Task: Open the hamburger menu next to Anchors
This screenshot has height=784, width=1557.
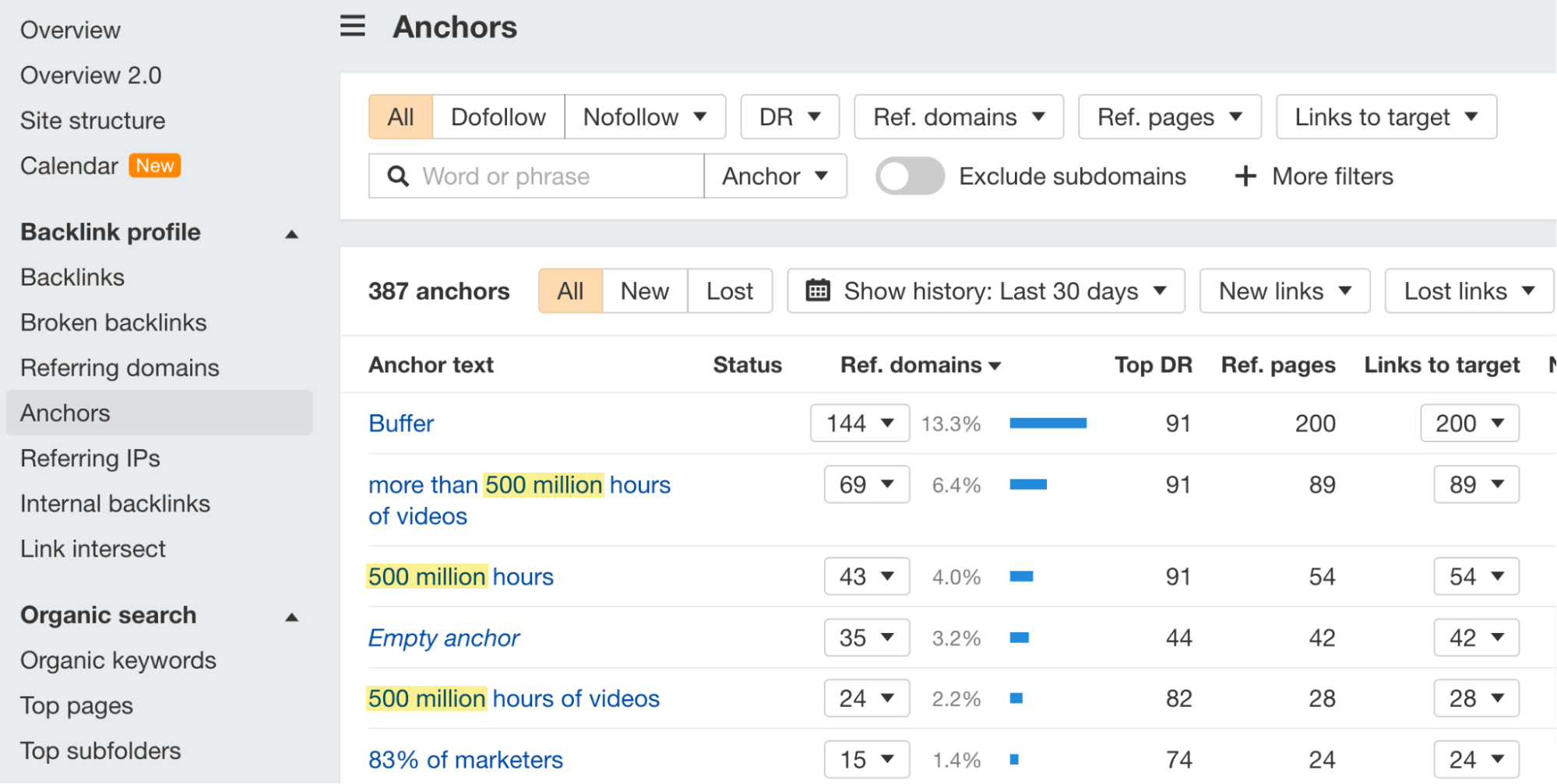Action: [352, 26]
